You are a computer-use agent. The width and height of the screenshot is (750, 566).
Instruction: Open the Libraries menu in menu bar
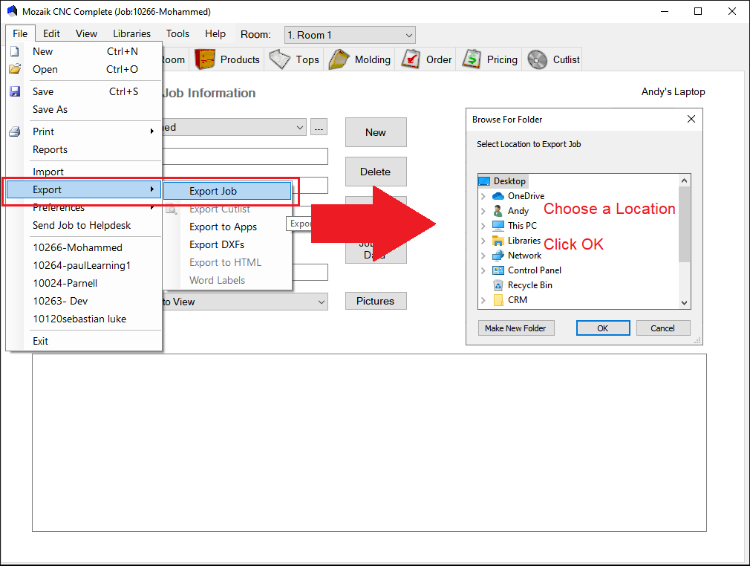pos(131,34)
